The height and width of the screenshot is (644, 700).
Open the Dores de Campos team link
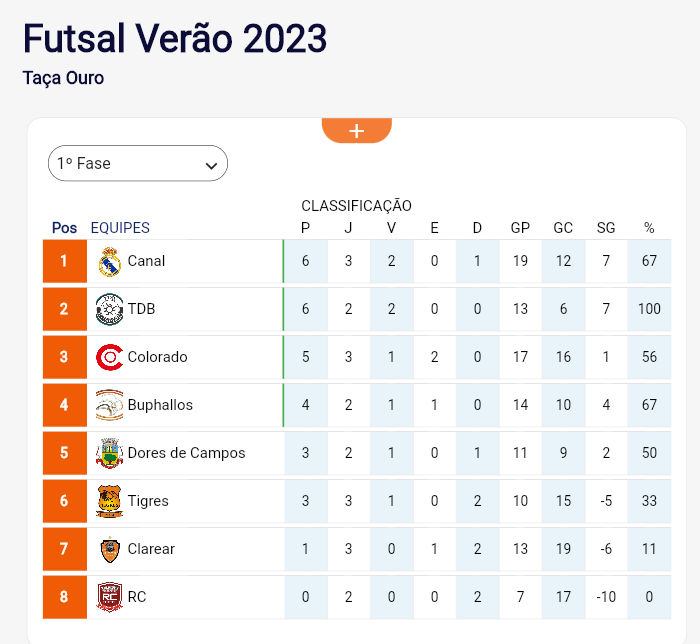(x=187, y=453)
